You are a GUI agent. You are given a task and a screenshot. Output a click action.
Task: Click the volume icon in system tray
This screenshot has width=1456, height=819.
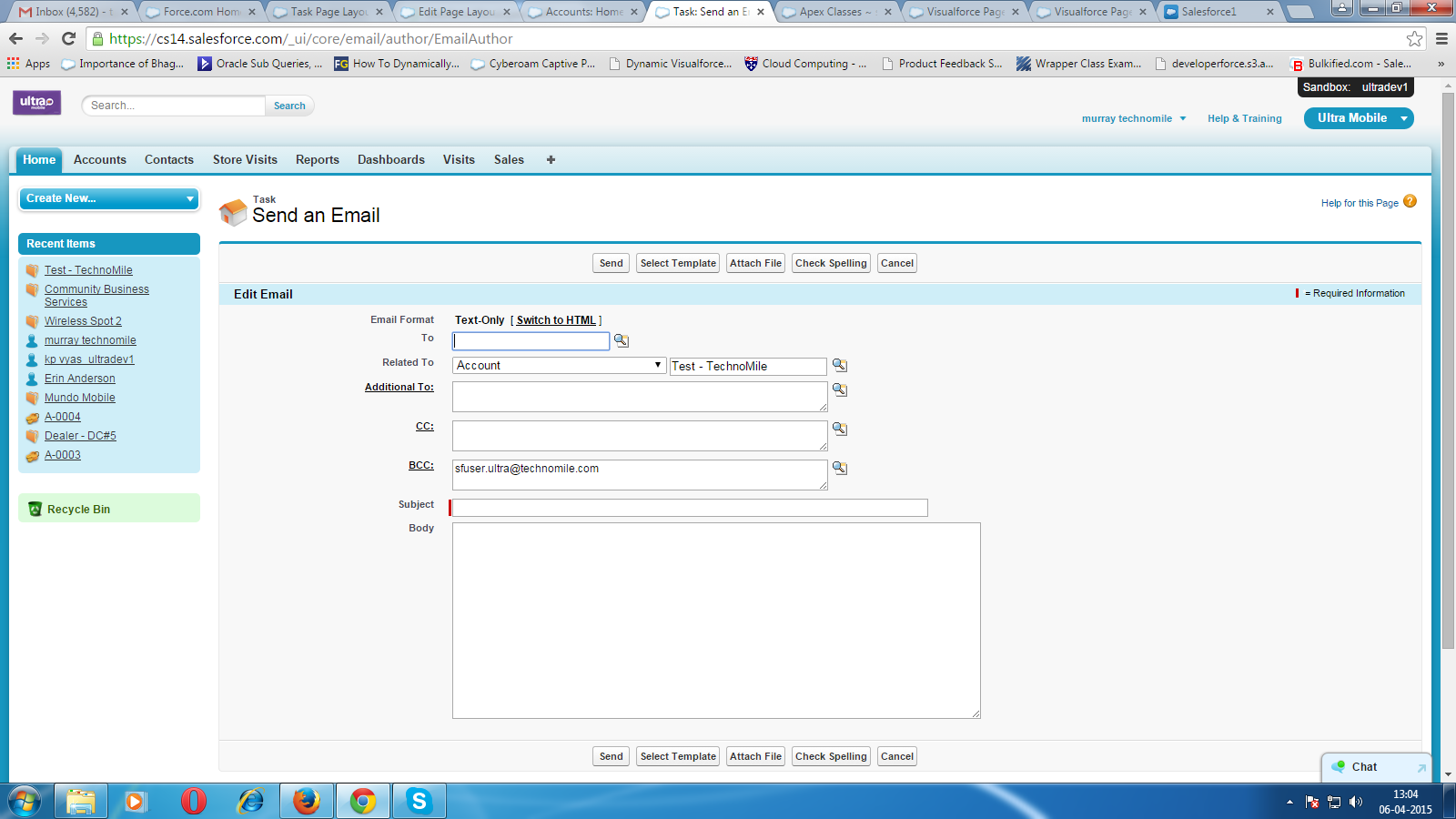point(1356,802)
